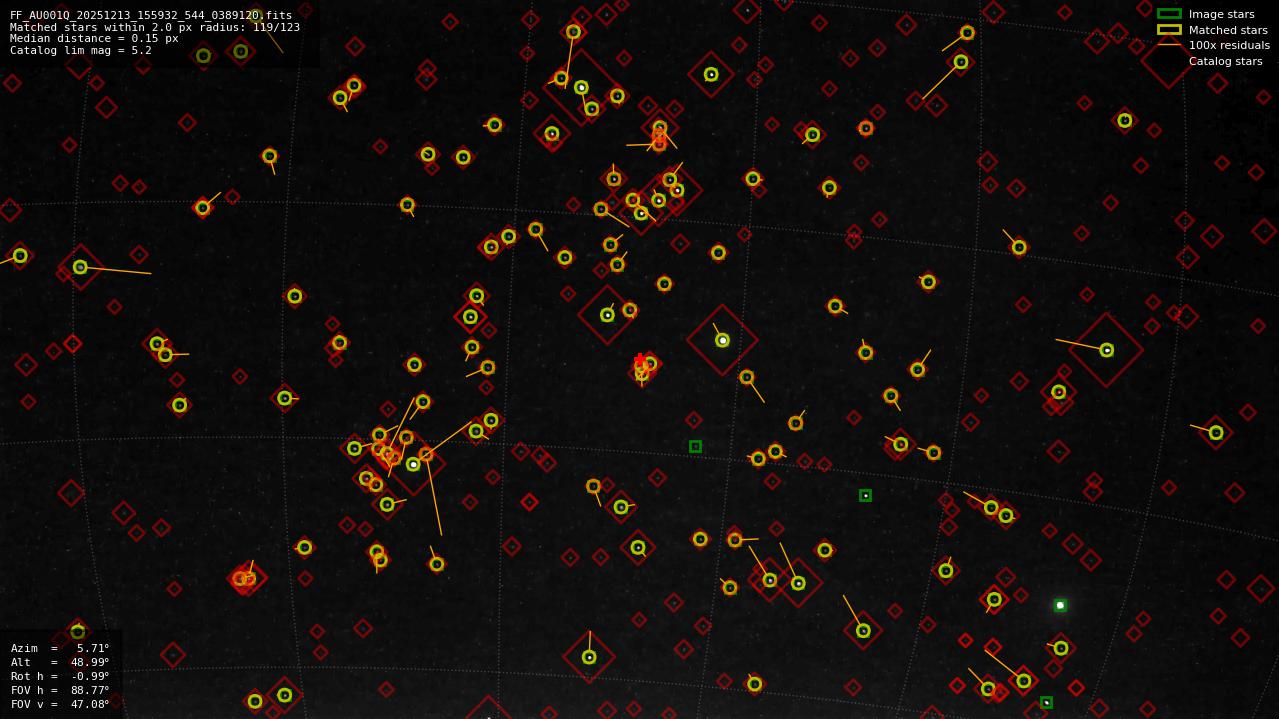Screen dimensions: 1279x719
Task: Select the Catalog stars legend label
Action: pos(1225,61)
